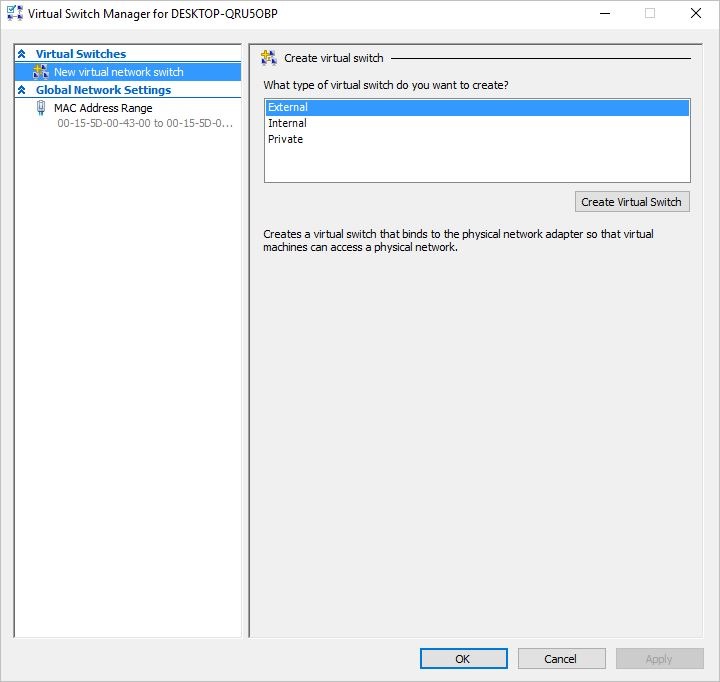Click the Create virtual switch header icon
Image resolution: width=720 pixels, height=682 pixels.
tap(269, 58)
